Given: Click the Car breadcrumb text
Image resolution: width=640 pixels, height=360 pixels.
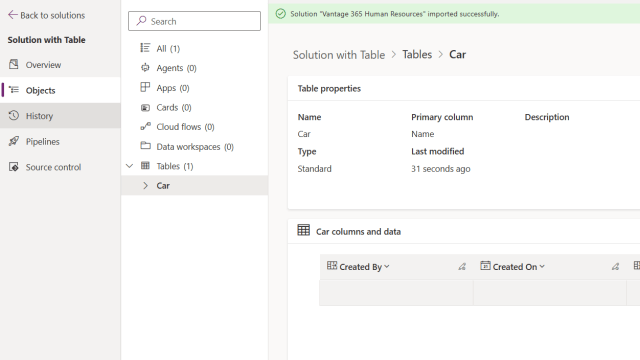Looking at the screenshot, I should pos(458,54).
